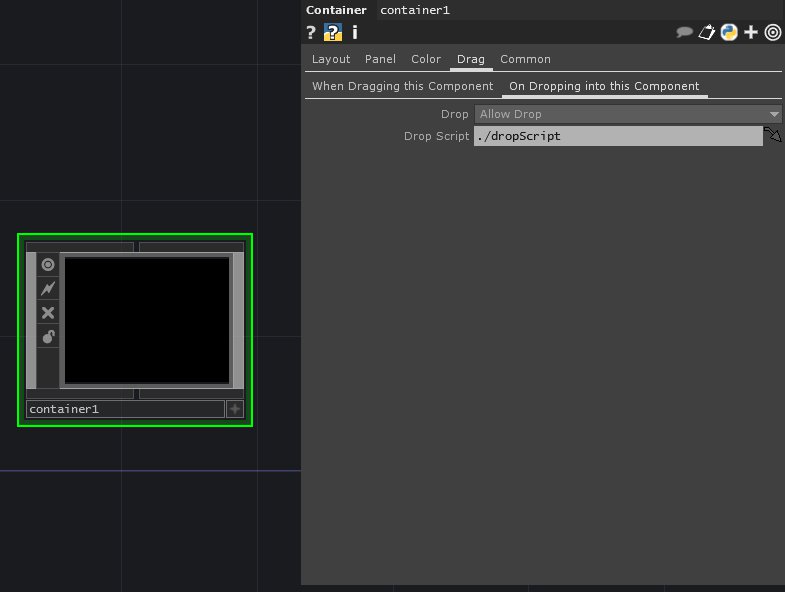Toggle the lock flag on container1

47,337
